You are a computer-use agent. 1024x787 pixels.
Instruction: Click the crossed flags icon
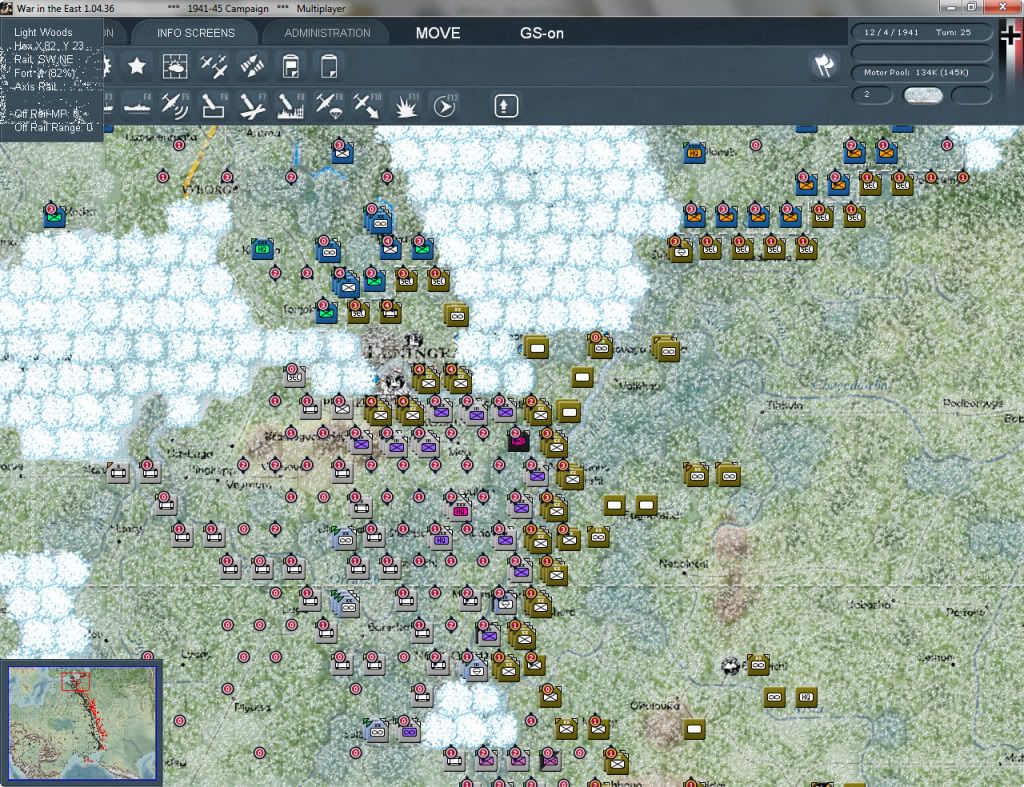(x=824, y=65)
